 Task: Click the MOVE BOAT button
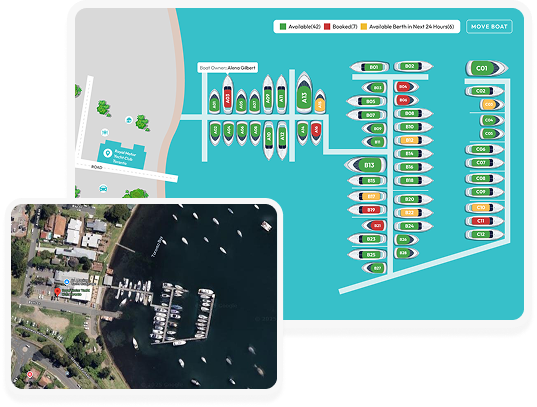click(x=489, y=26)
